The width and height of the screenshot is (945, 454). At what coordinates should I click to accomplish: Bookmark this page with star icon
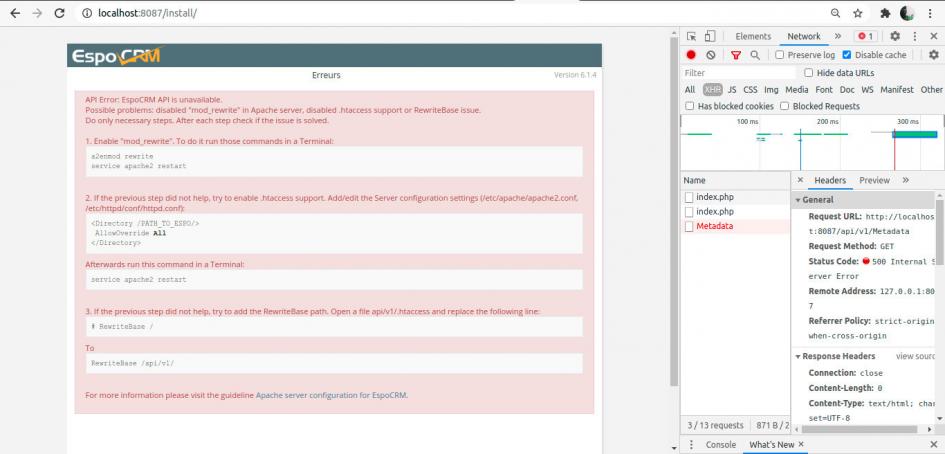click(x=859, y=13)
